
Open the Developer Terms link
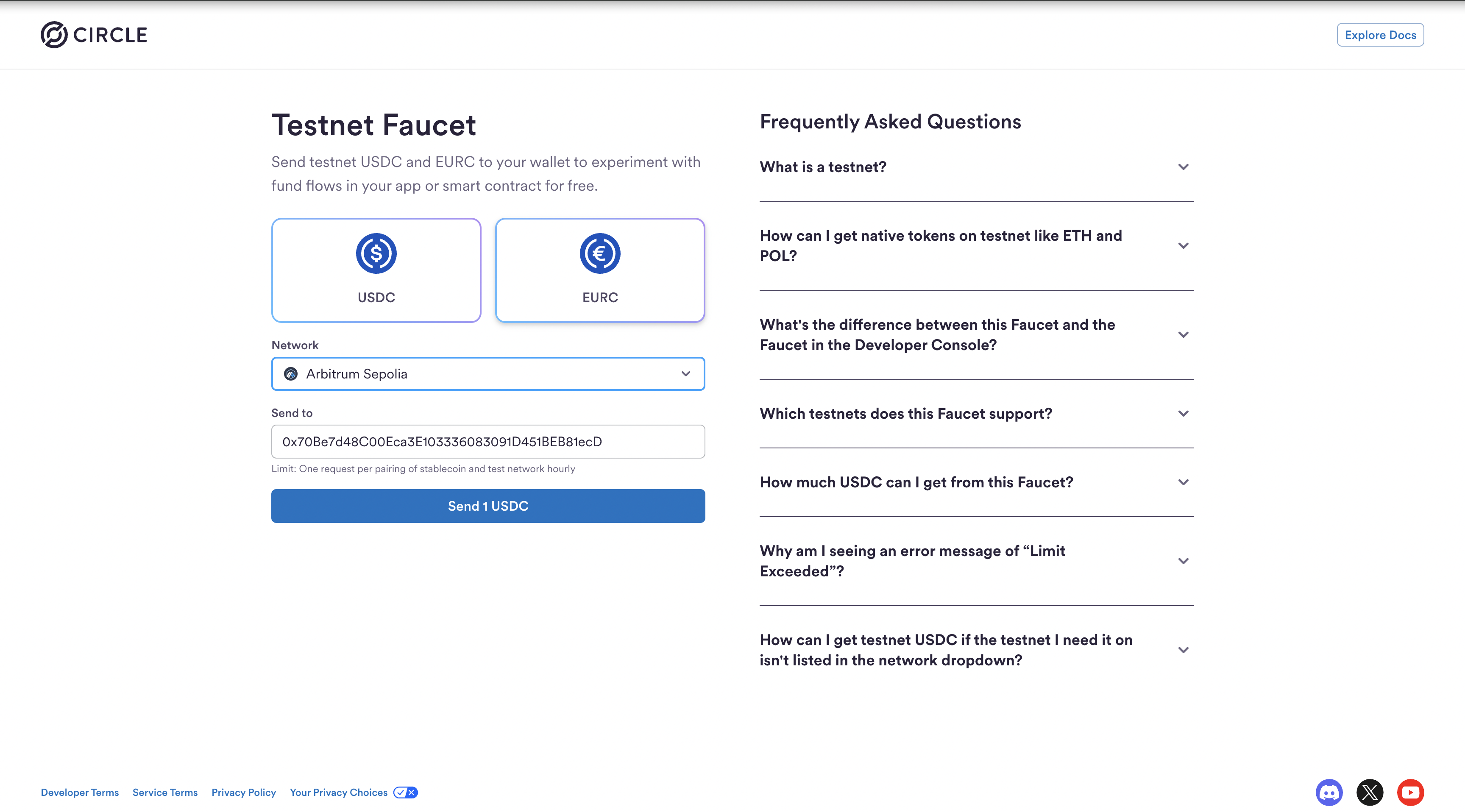[x=80, y=792]
